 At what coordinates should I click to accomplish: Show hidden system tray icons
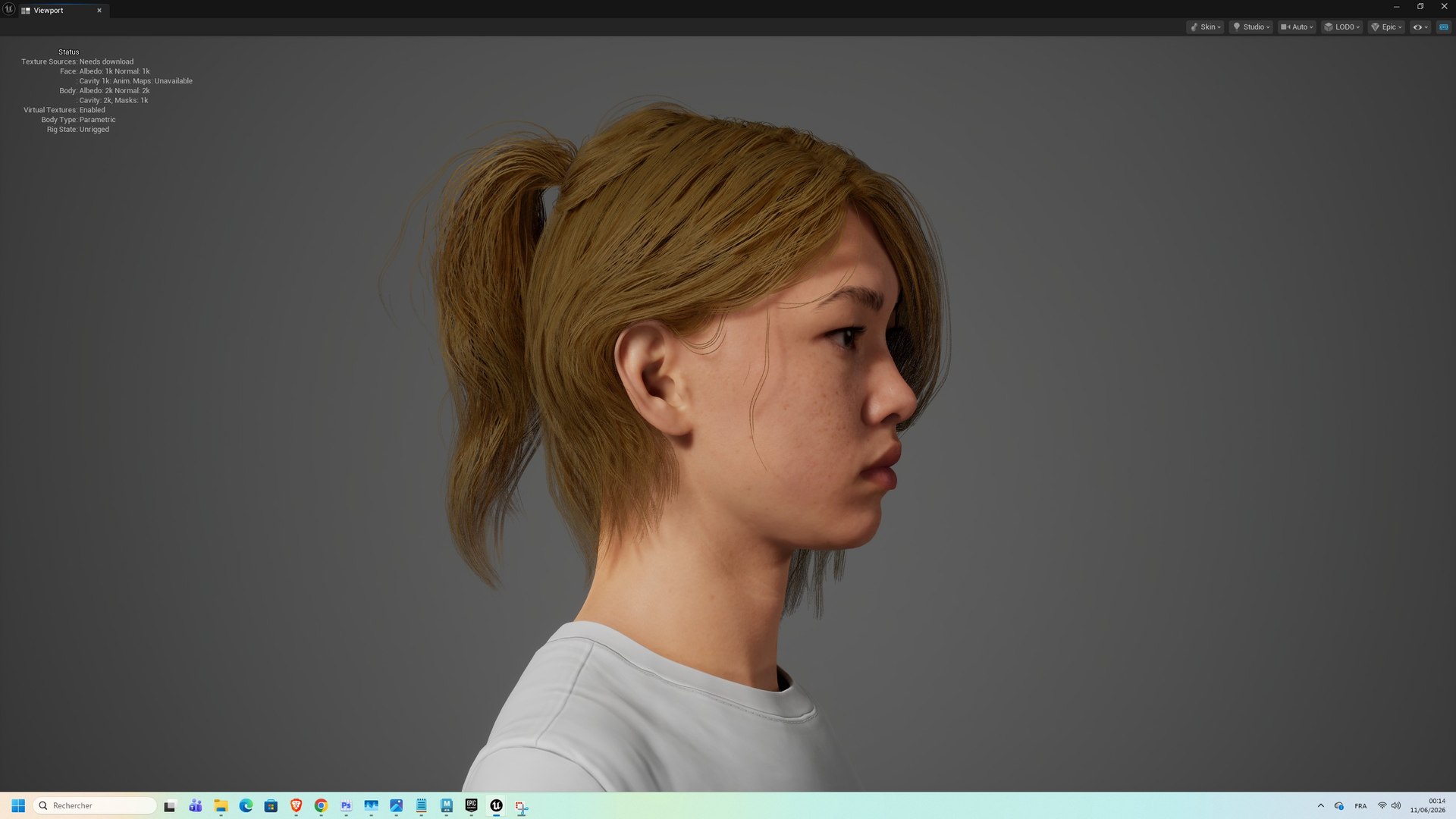(1321, 805)
